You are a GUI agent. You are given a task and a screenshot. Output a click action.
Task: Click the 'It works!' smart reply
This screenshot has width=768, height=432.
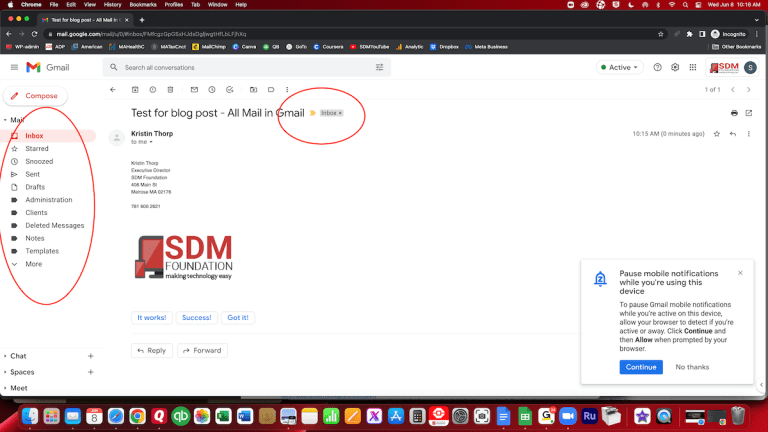click(x=151, y=317)
